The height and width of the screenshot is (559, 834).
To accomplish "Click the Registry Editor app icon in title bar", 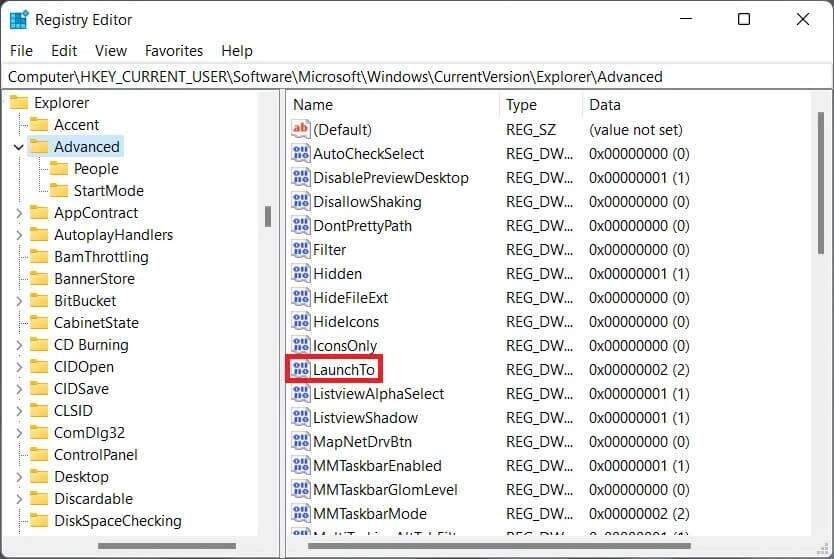I will pyautogui.click(x=19, y=20).
